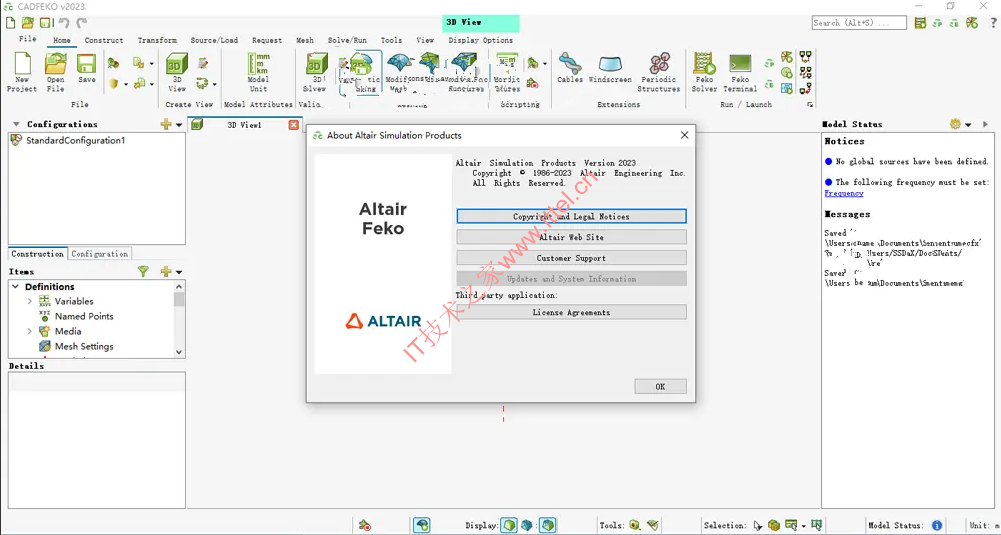Open the Model Unit settings
The width and height of the screenshot is (1001, 535).
[x=259, y=72]
